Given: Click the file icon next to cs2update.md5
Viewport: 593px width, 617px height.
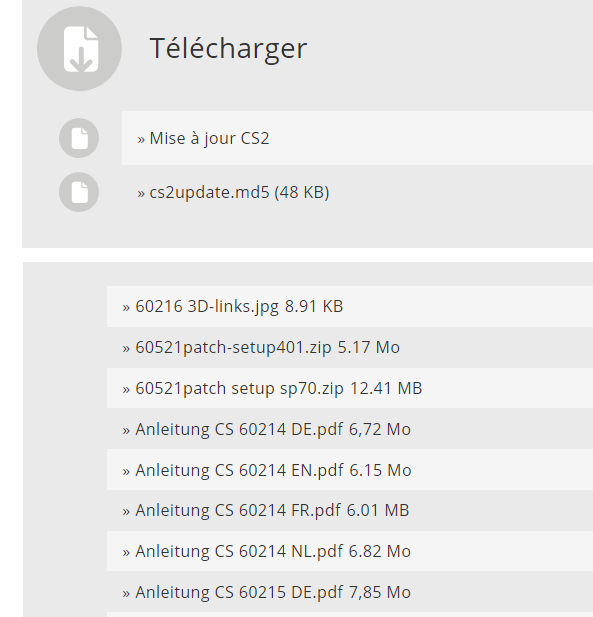Looking at the screenshot, I should click(79, 192).
